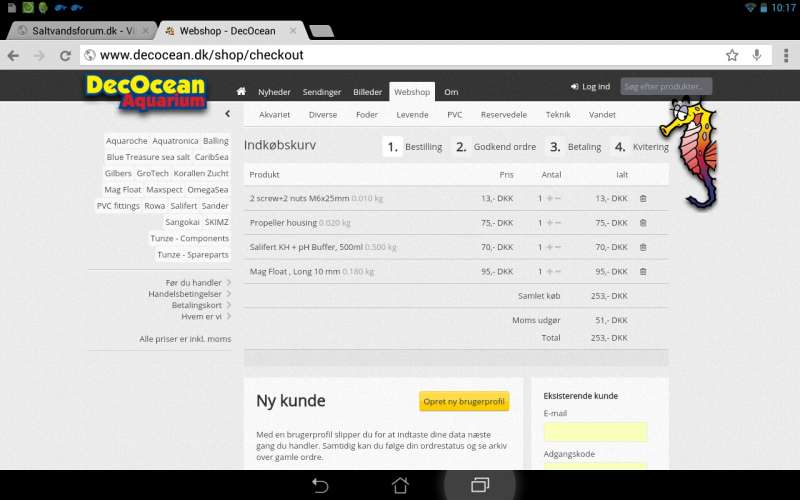This screenshot has width=800, height=500.
Task: Collapse the sidebar with the left chevron
Action: [227, 115]
